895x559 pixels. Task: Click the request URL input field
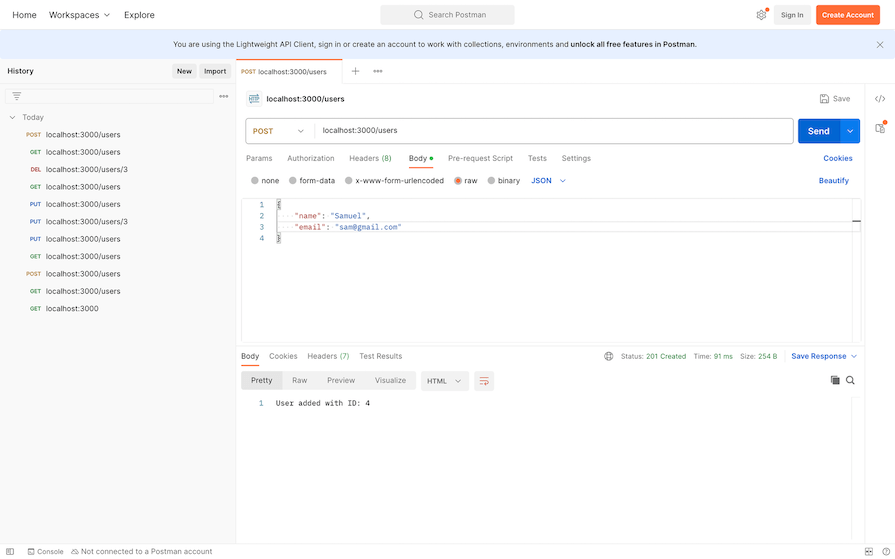(550, 131)
